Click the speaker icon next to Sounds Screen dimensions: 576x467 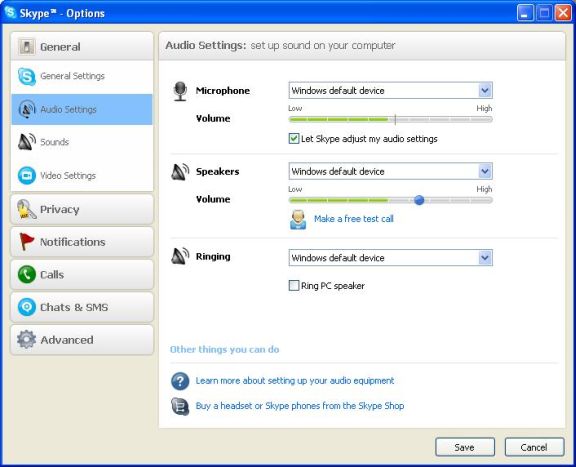(x=27, y=142)
